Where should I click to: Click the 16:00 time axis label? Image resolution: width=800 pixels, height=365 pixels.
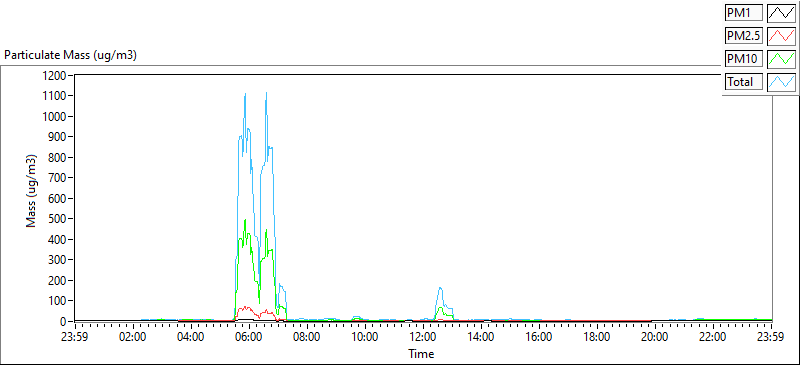(x=539, y=337)
